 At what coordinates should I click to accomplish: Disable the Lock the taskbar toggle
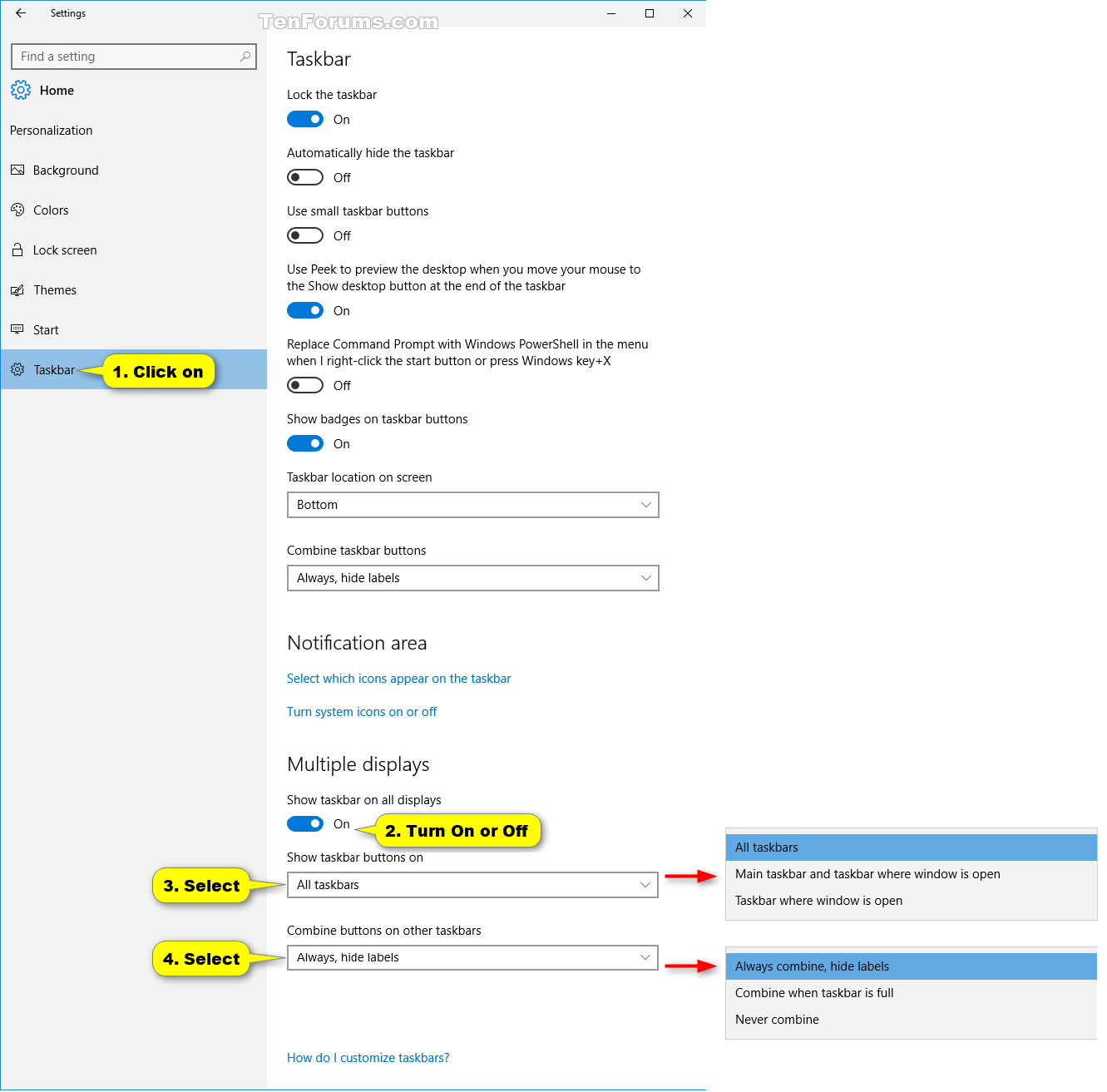coord(304,119)
